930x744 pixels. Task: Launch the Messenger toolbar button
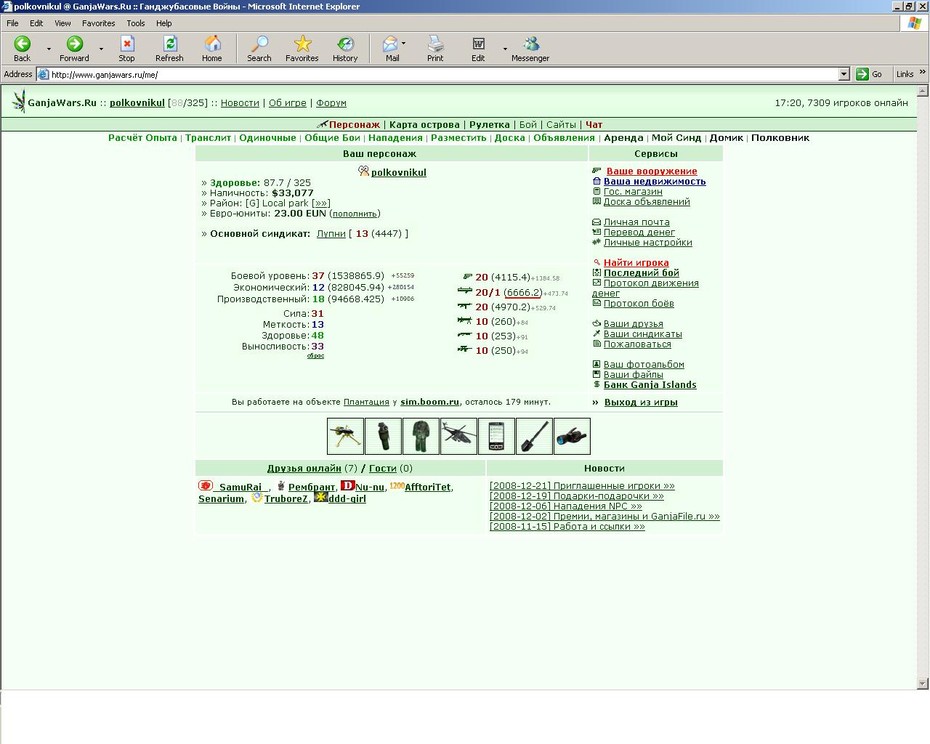point(530,49)
